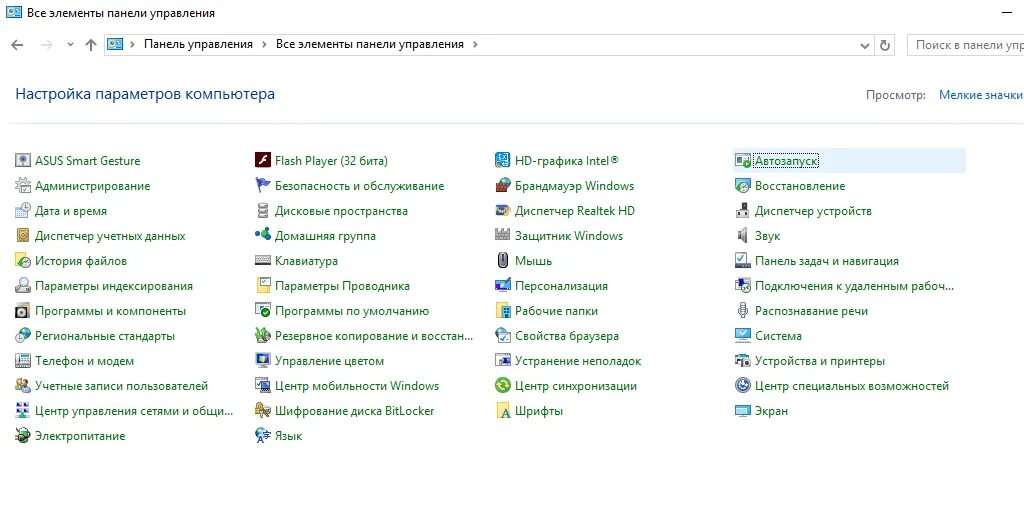Image resolution: width=1024 pixels, height=508 pixels.
Task: Open Диспетчер Realtek HD icon
Action: tap(502, 211)
